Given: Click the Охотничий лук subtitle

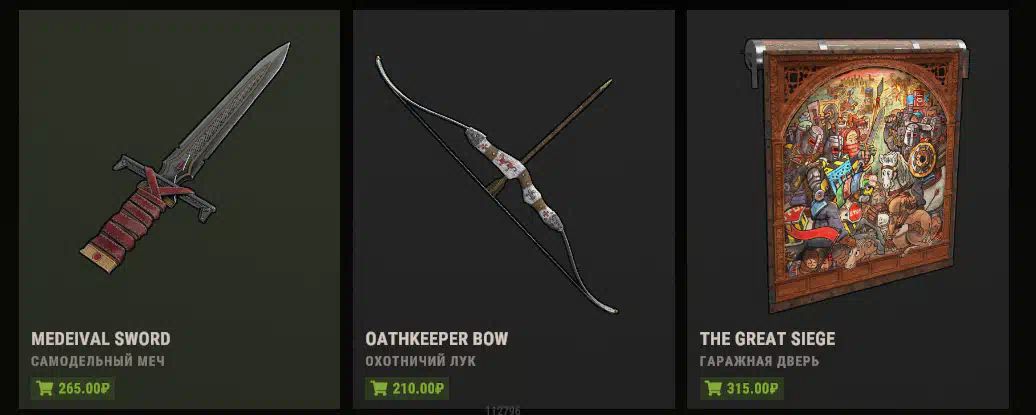Looking at the screenshot, I should (420, 361).
